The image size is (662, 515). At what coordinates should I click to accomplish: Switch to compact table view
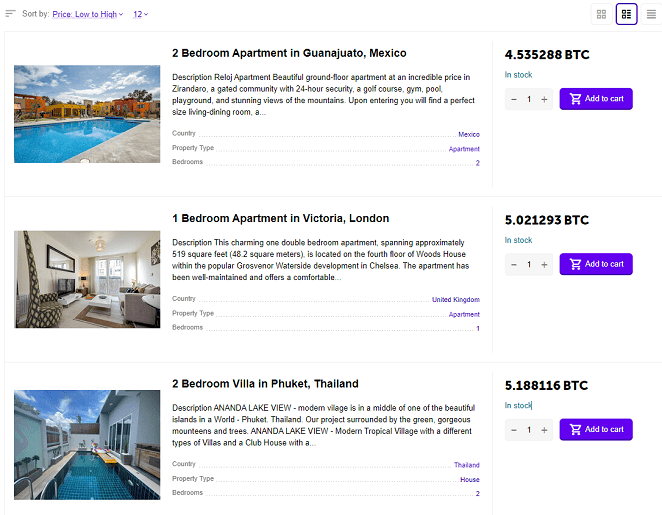(651, 14)
